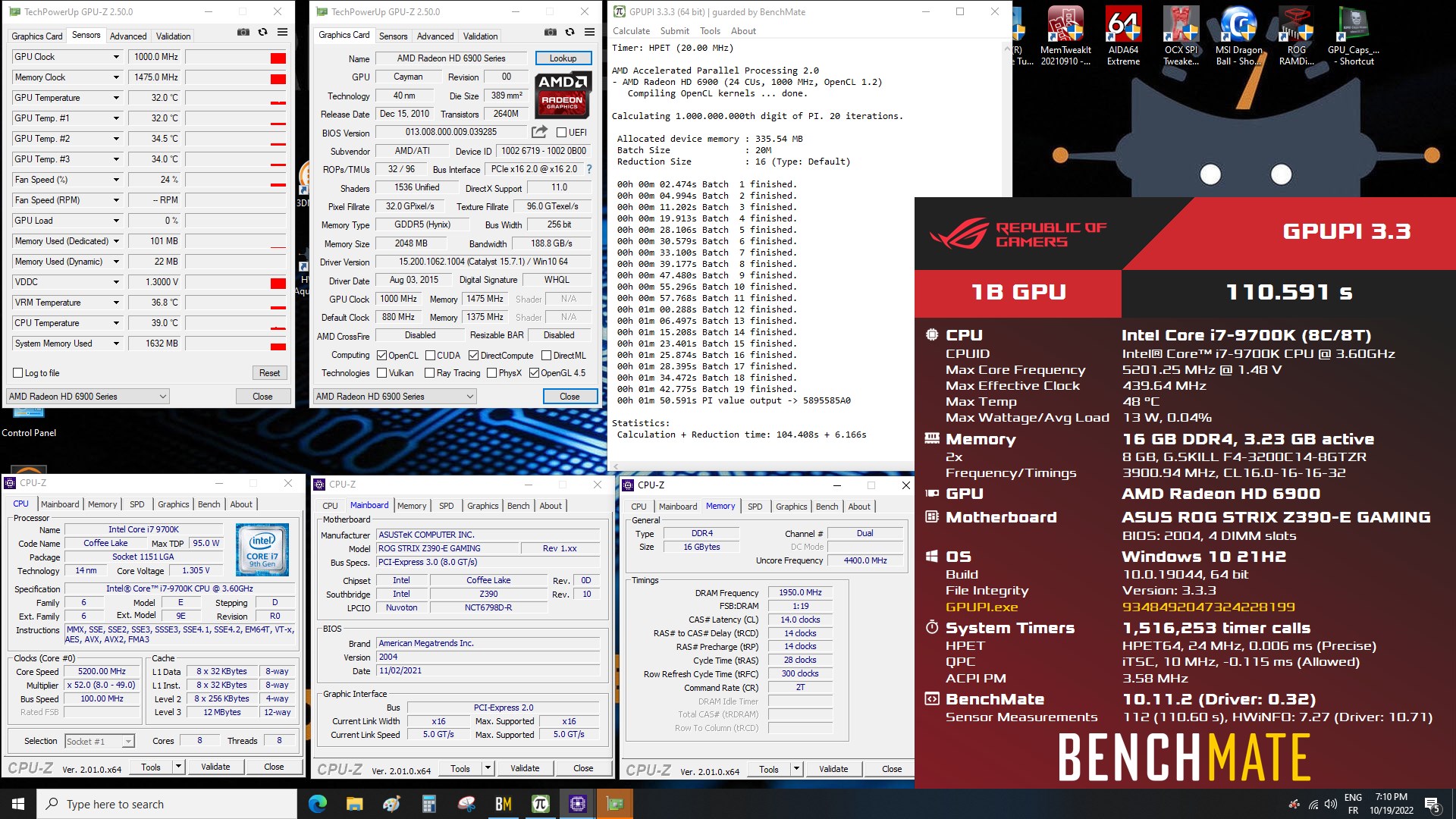Click the BIOS Version field in GPU-Z
1456x819 pixels.
(x=451, y=132)
